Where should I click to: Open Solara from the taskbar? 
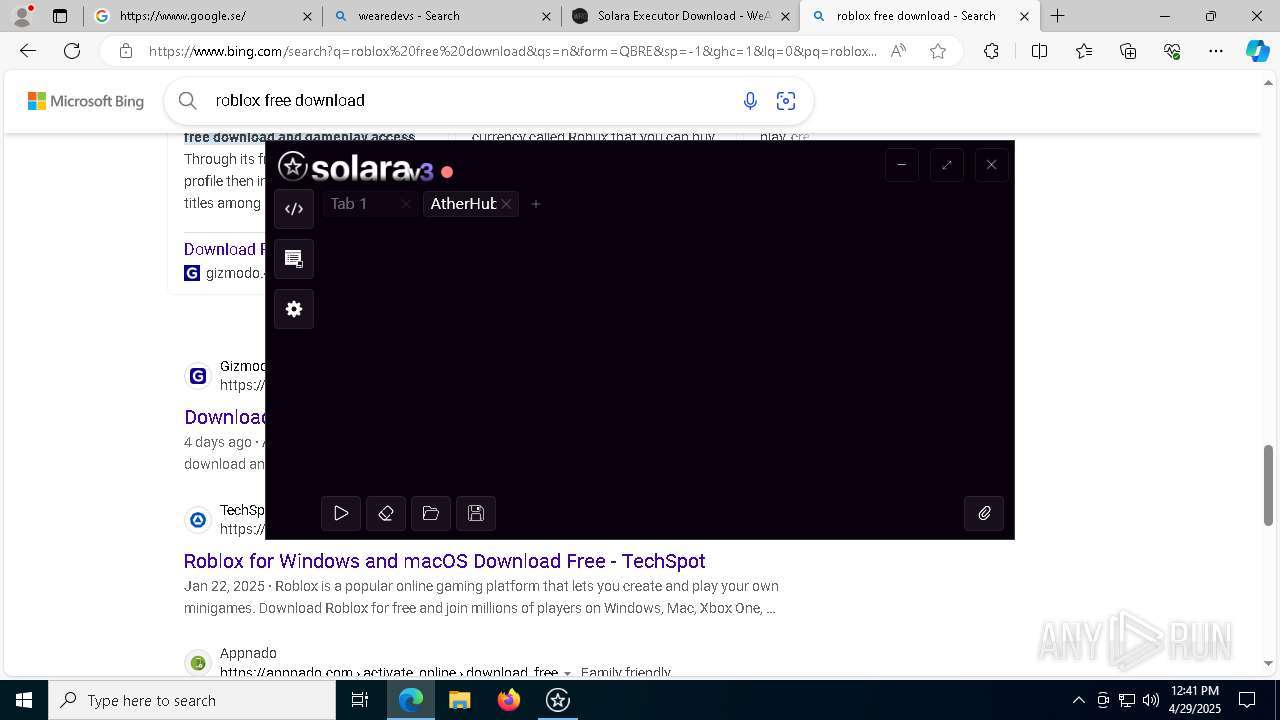pos(558,700)
